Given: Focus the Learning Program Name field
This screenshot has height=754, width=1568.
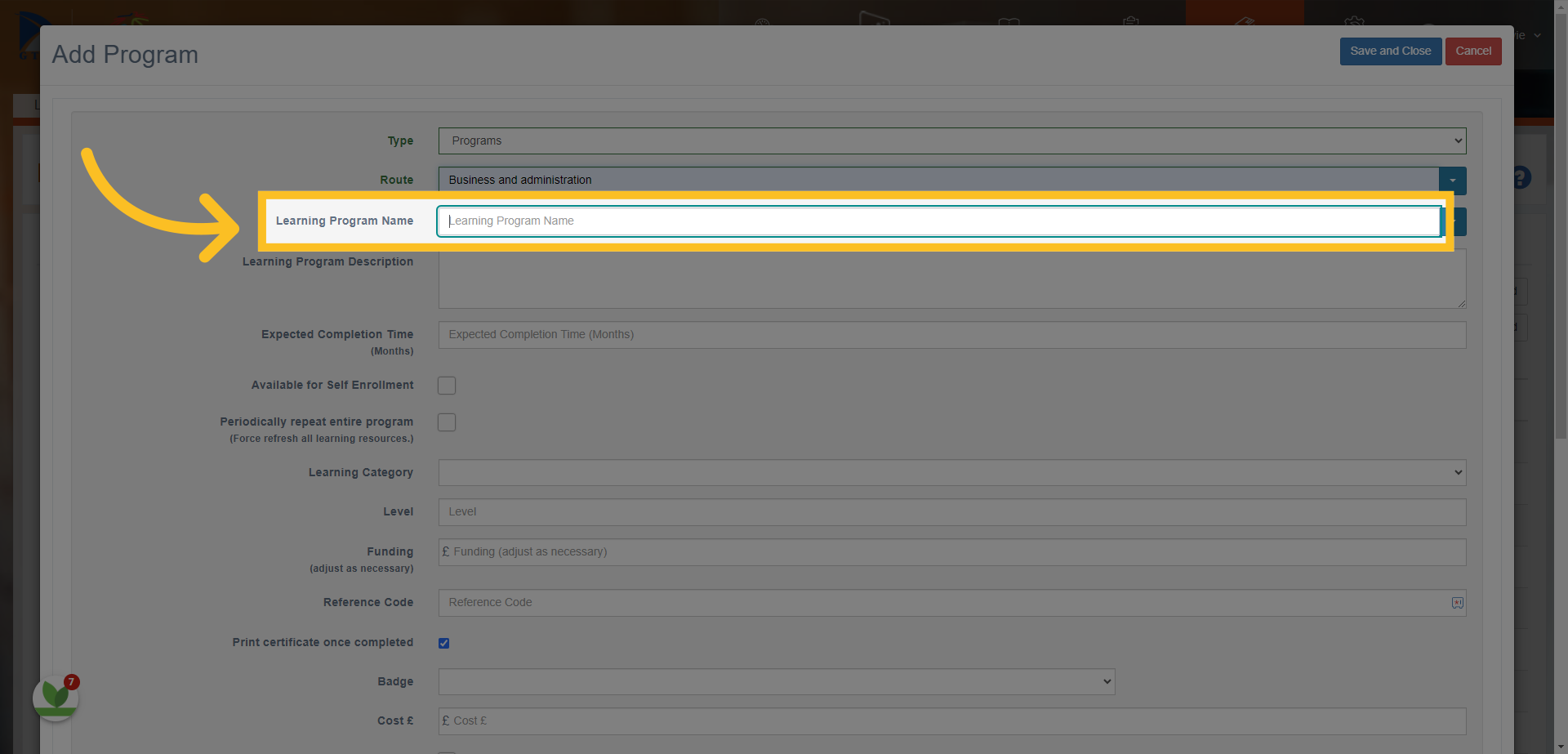Looking at the screenshot, I should tap(938, 221).
